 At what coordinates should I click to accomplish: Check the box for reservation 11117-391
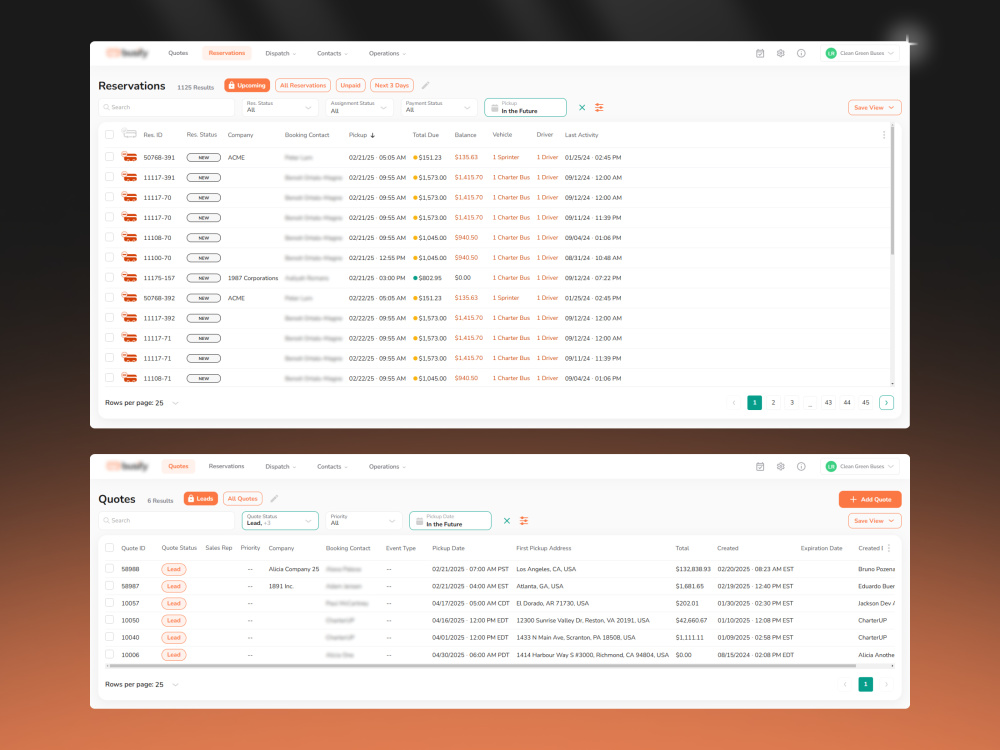pos(110,177)
